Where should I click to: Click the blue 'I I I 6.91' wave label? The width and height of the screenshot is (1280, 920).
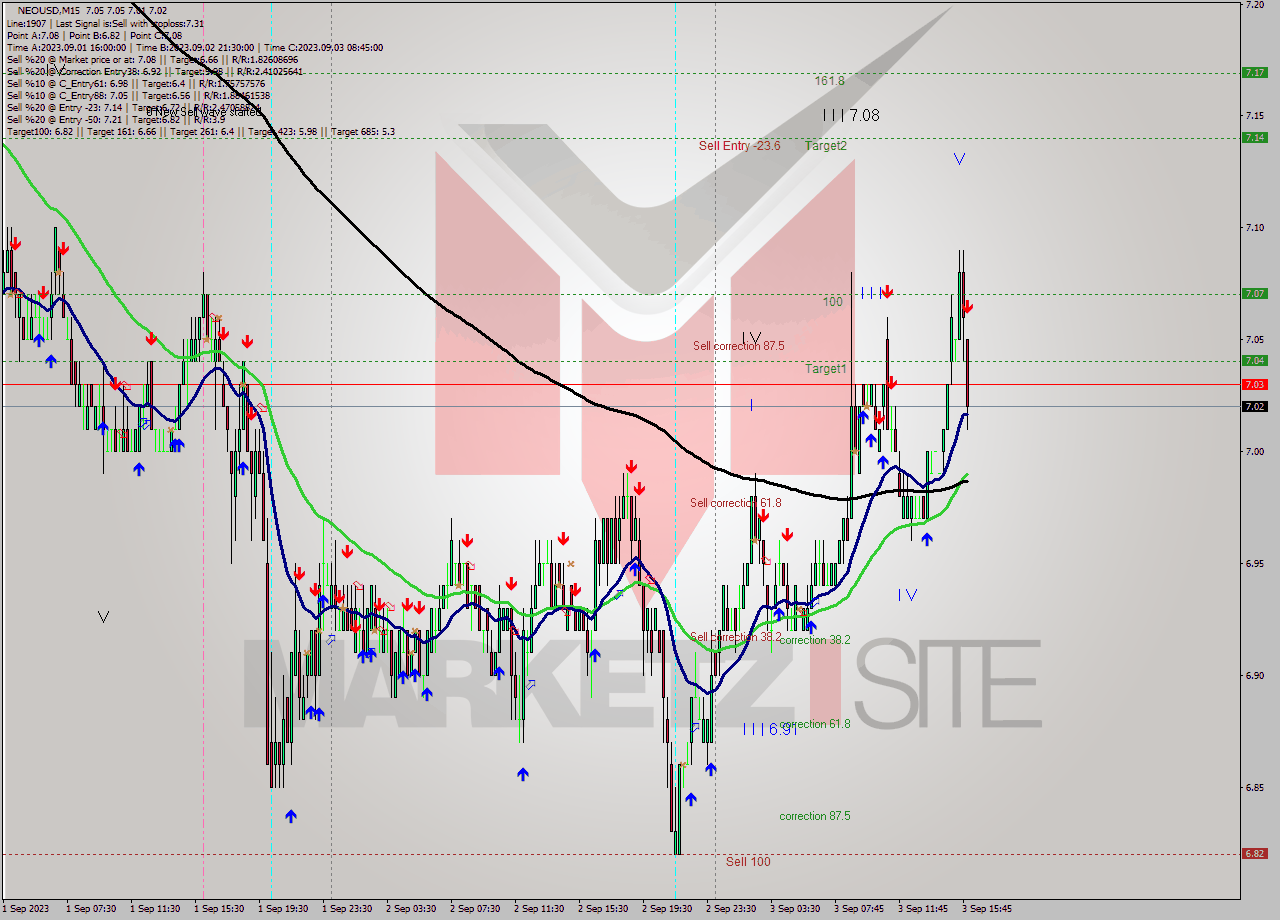769,730
